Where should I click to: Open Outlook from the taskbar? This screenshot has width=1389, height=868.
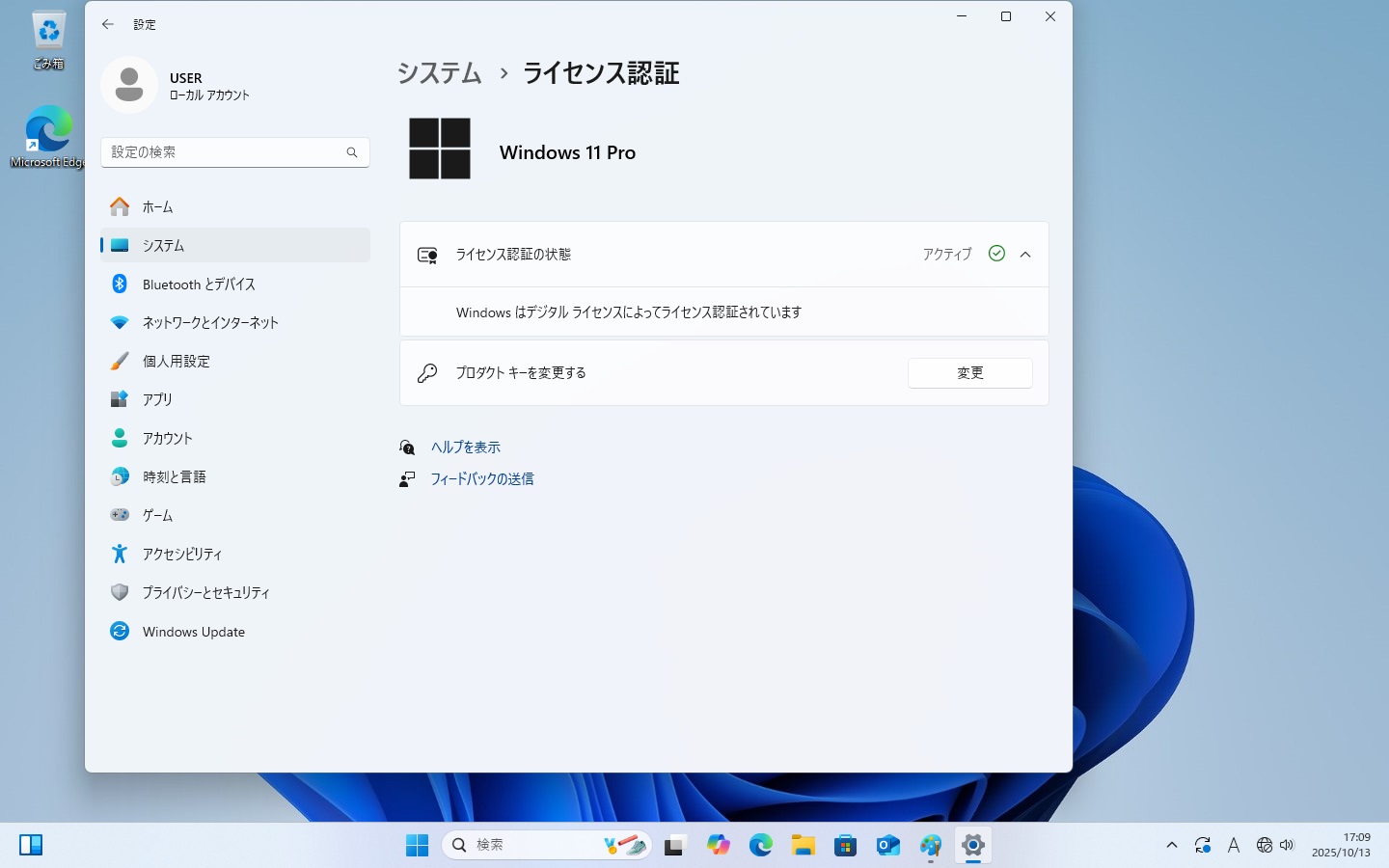point(888,846)
